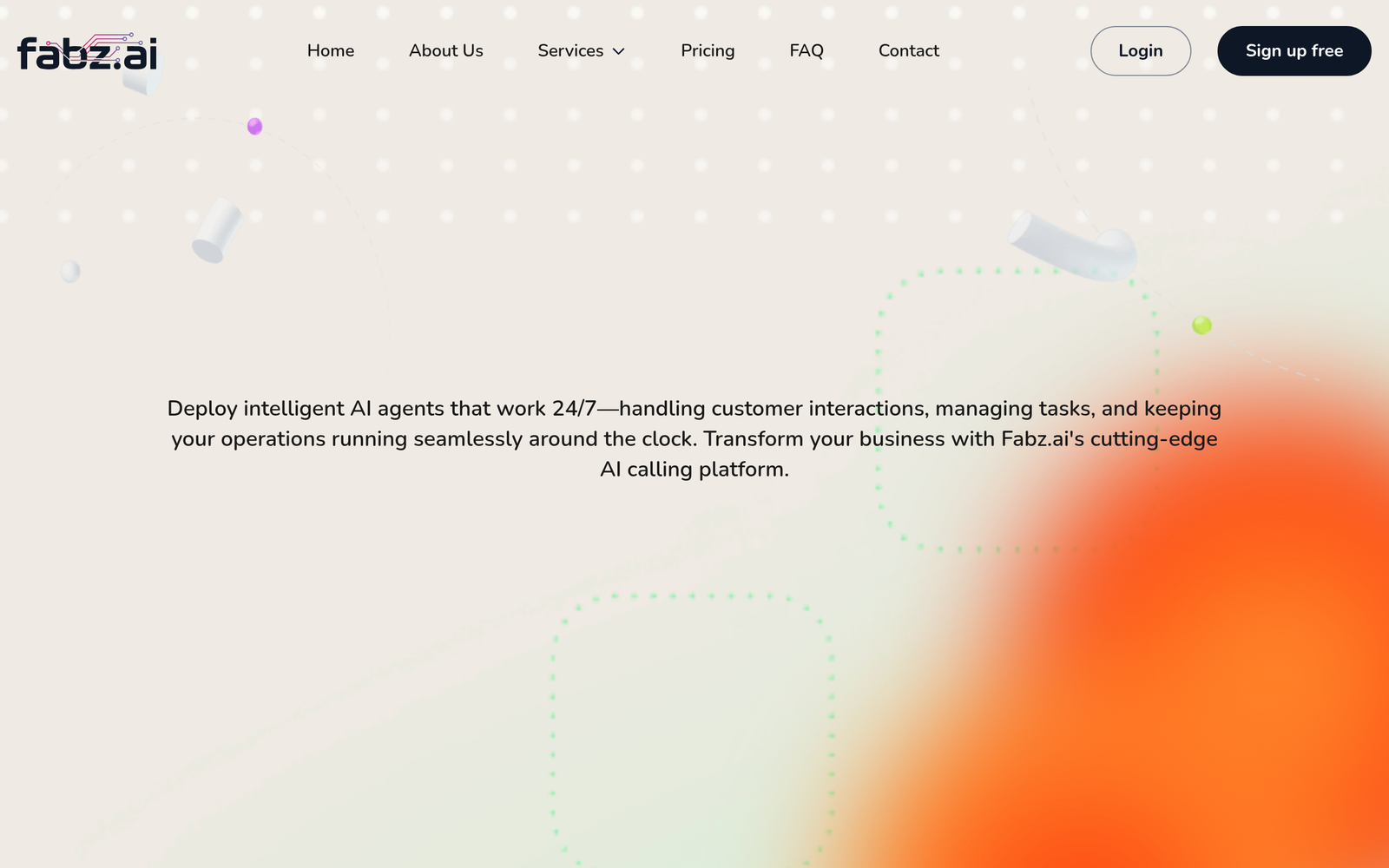View the Pricing page
The image size is (1389, 868).
(x=708, y=50)
